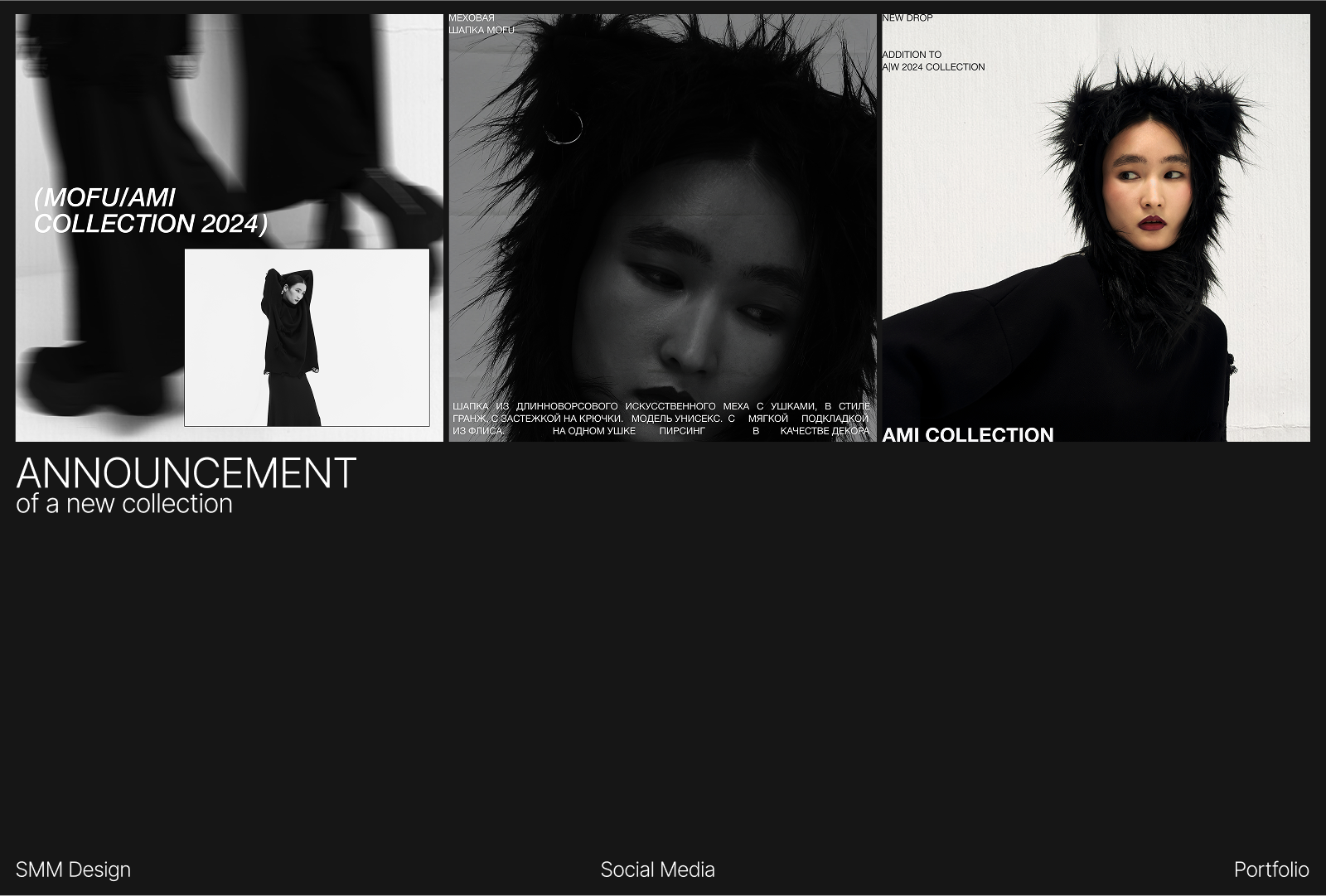This screenshot has width=1326, height=896.
Task: Select the МЕХОВАЯ ШАПКА MOFU caption
Action: 482,24
